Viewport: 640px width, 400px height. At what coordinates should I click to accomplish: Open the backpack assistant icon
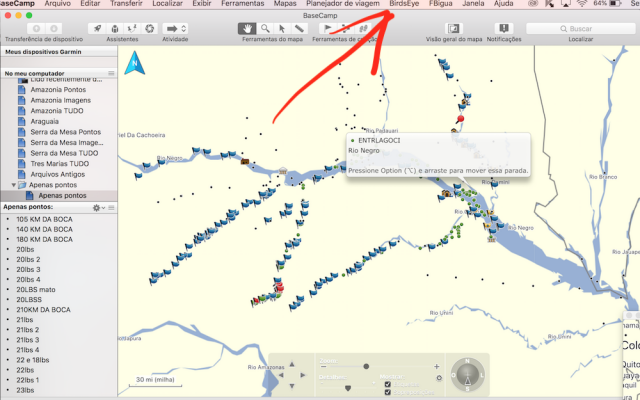coord(115,29)
